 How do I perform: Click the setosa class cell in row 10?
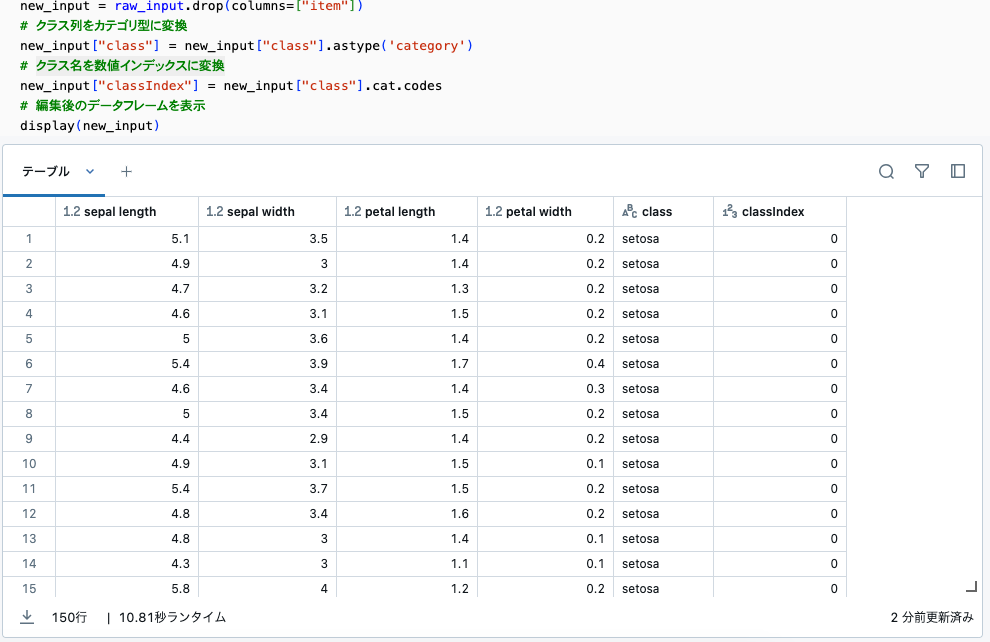point(640,463)
